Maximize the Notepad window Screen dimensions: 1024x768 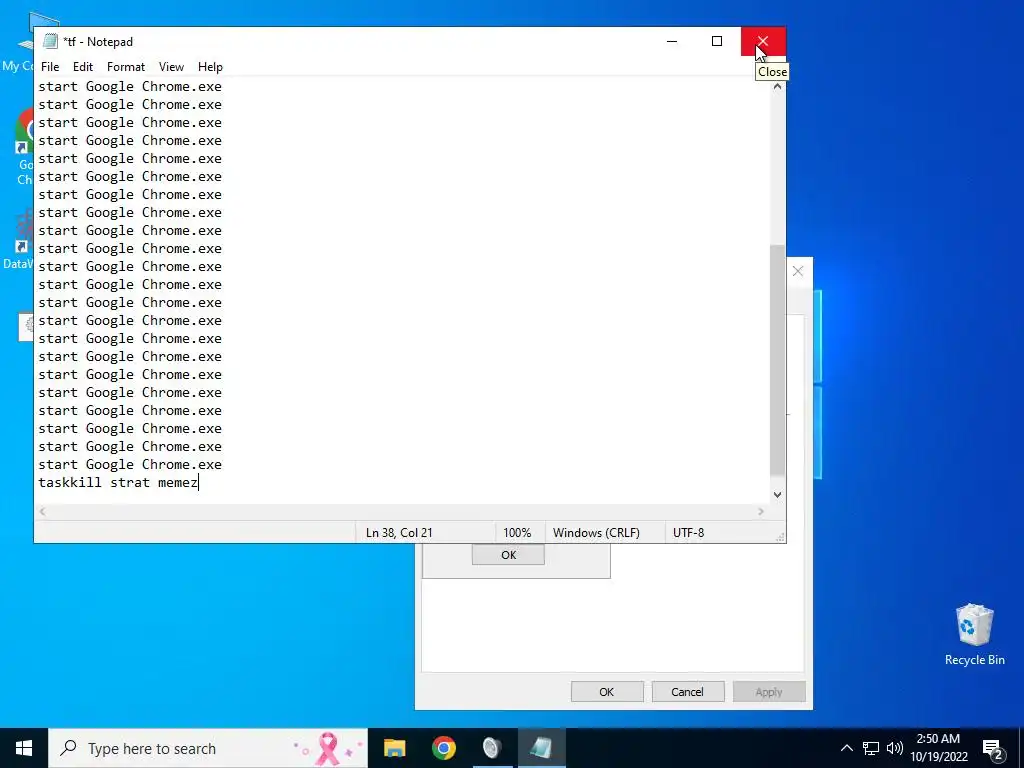pyautogui.click(x=717, y=41)
